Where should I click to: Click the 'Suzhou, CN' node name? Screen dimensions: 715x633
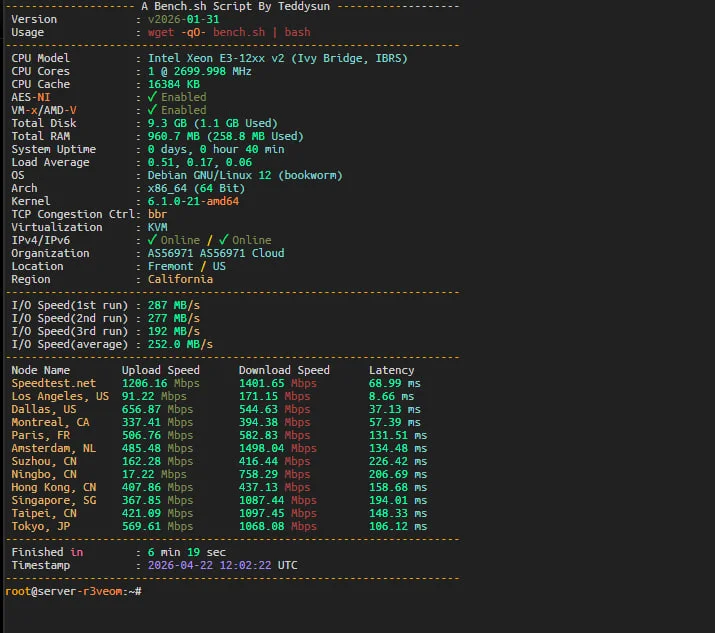44,461
